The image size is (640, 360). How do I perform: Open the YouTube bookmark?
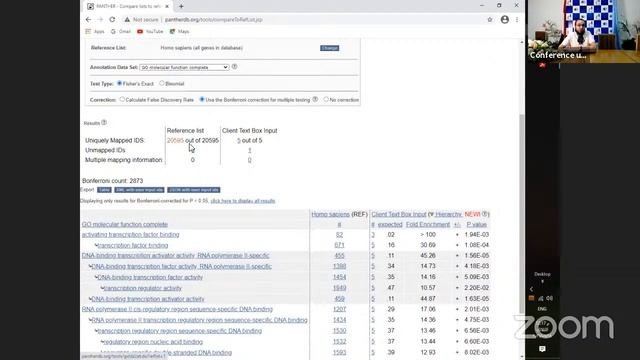[150, 31]
